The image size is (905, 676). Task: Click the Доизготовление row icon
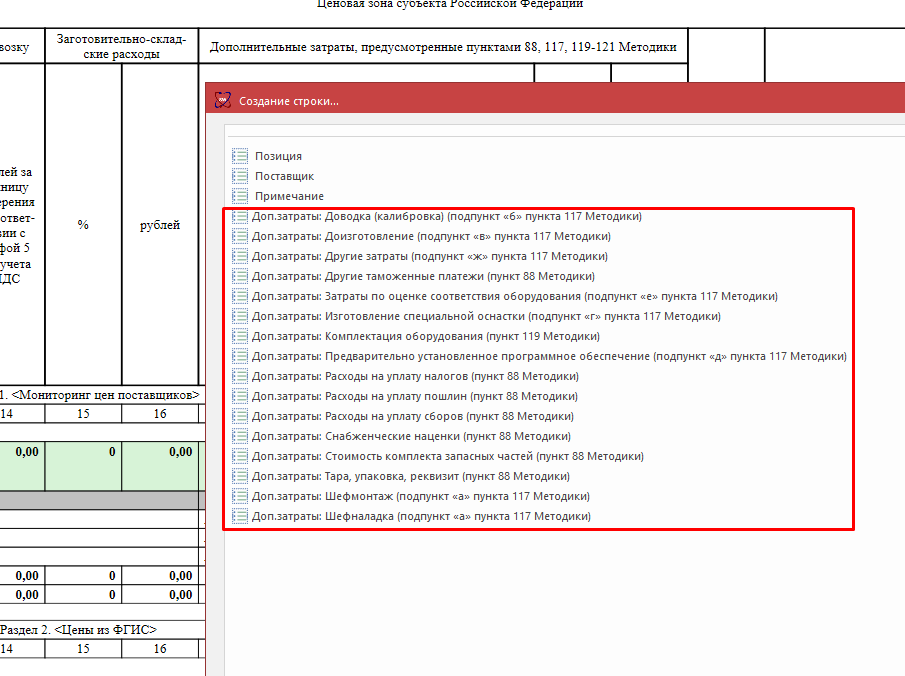[x=240, y=236]
